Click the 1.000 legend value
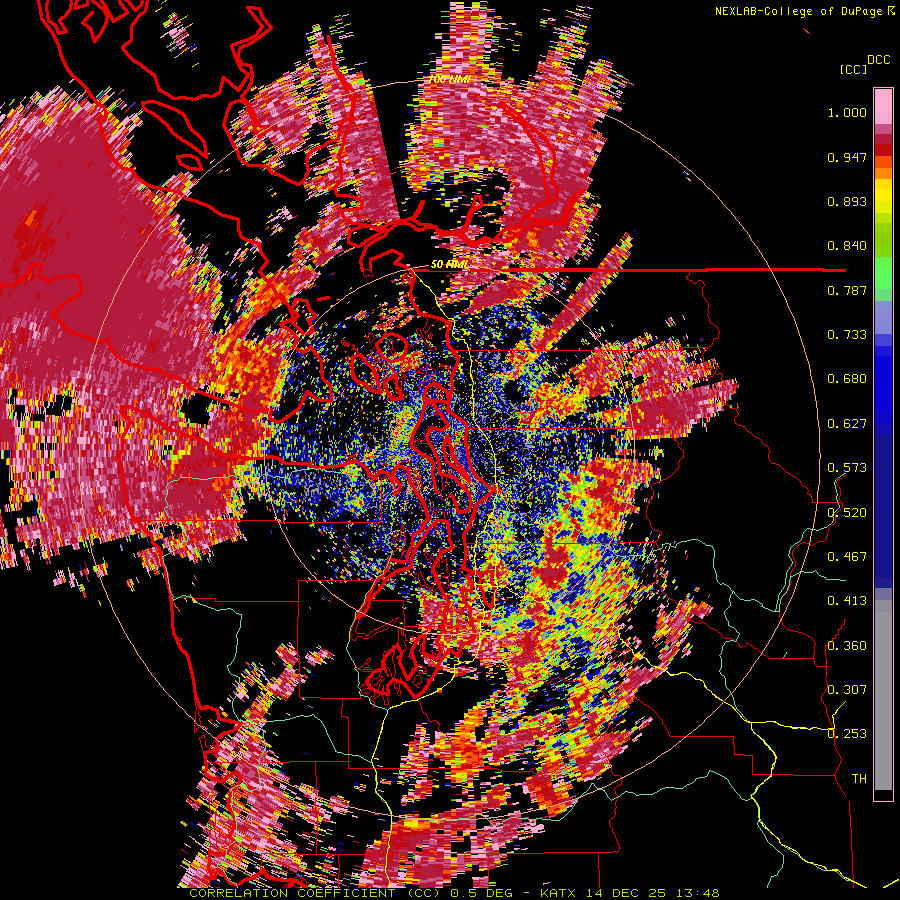Screen dimensions: 900x900 click(847, 112)
